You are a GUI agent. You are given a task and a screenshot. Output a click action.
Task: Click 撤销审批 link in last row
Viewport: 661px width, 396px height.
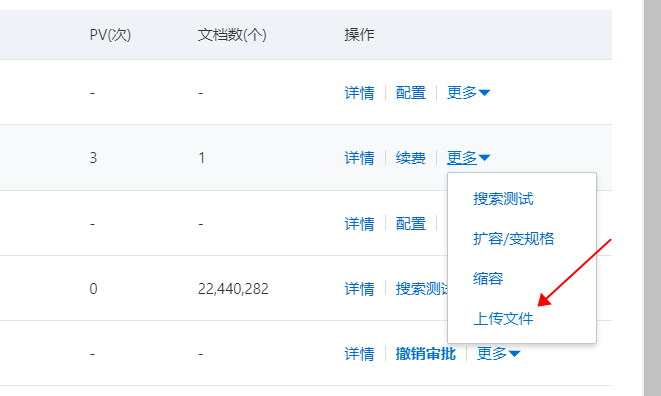tap(426, 354)
